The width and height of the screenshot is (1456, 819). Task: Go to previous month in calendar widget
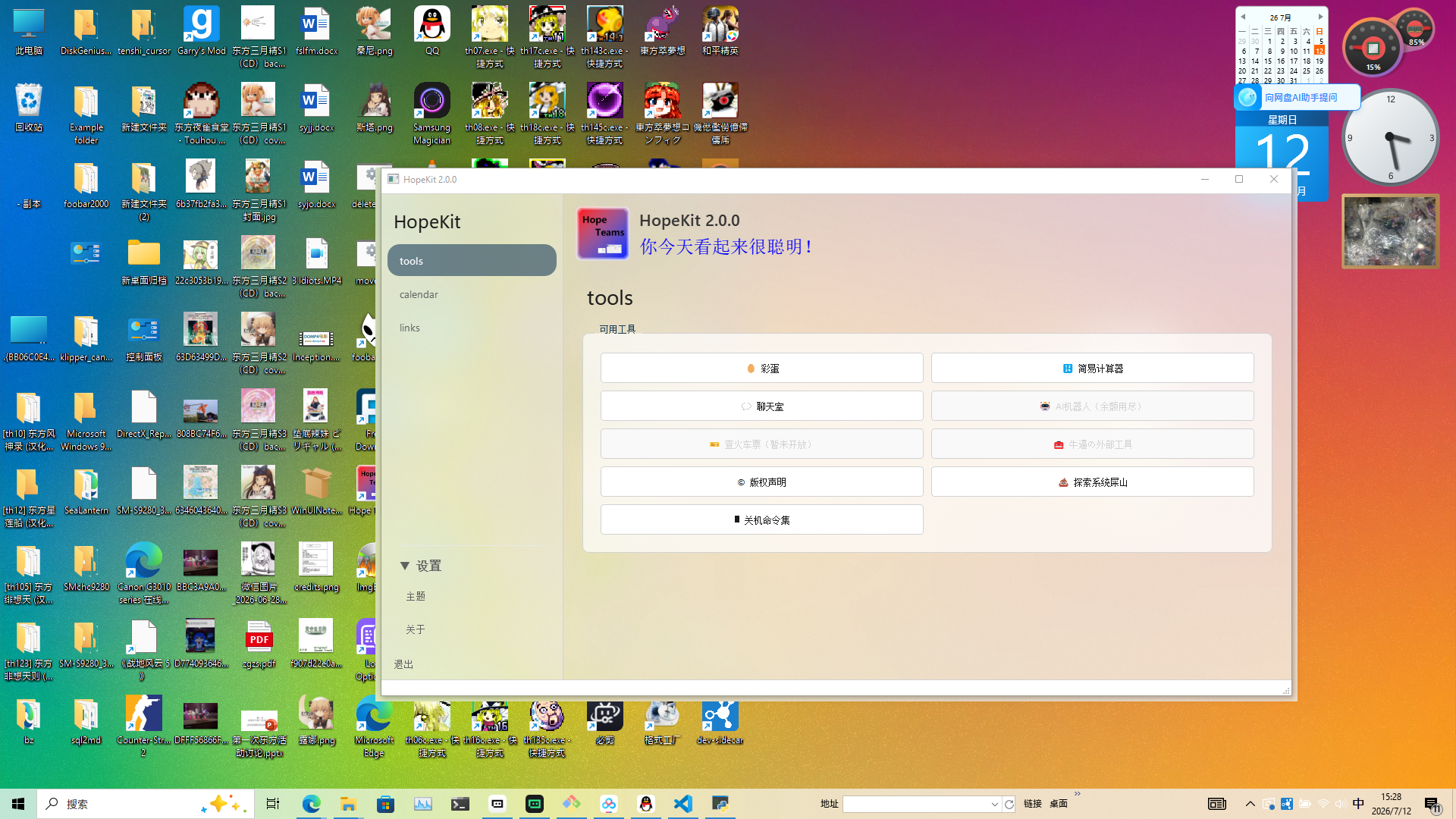point(1243,17)
